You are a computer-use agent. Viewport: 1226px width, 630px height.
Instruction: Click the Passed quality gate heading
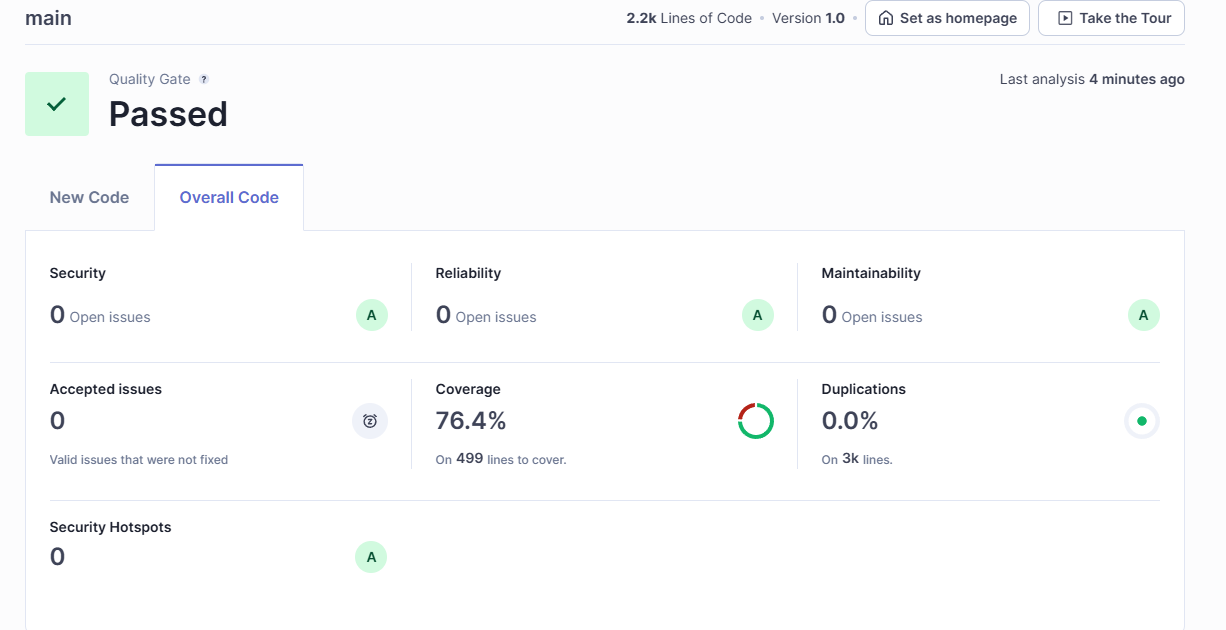click(168, 114)
